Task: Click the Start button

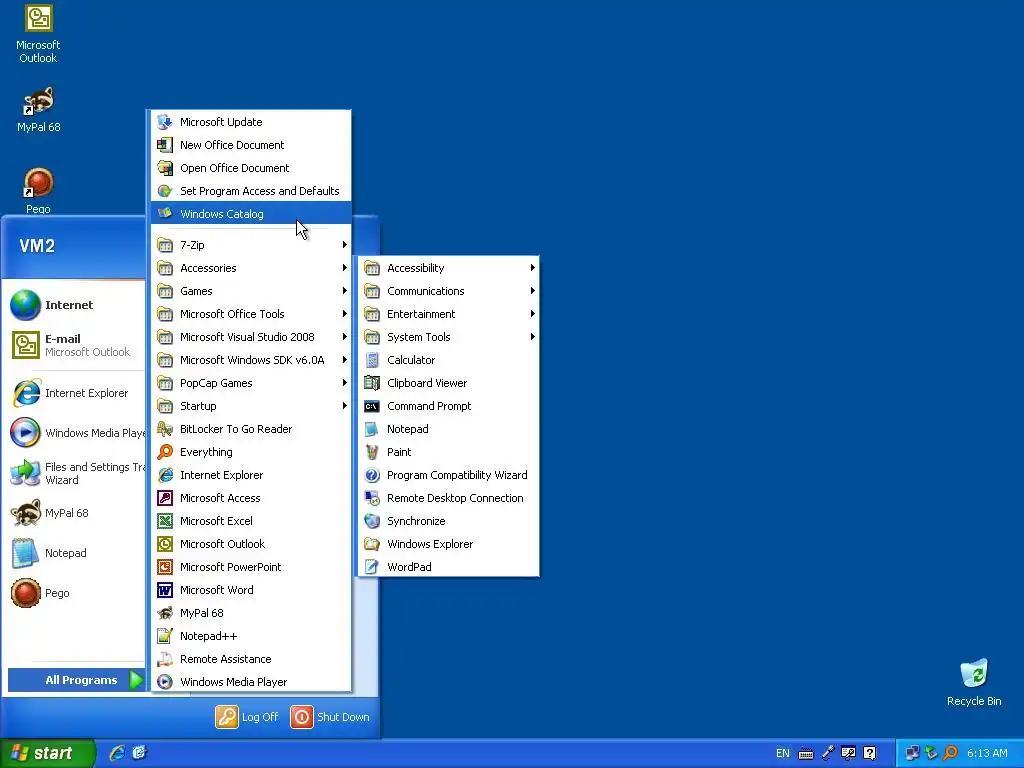Action: pos(47,753)
